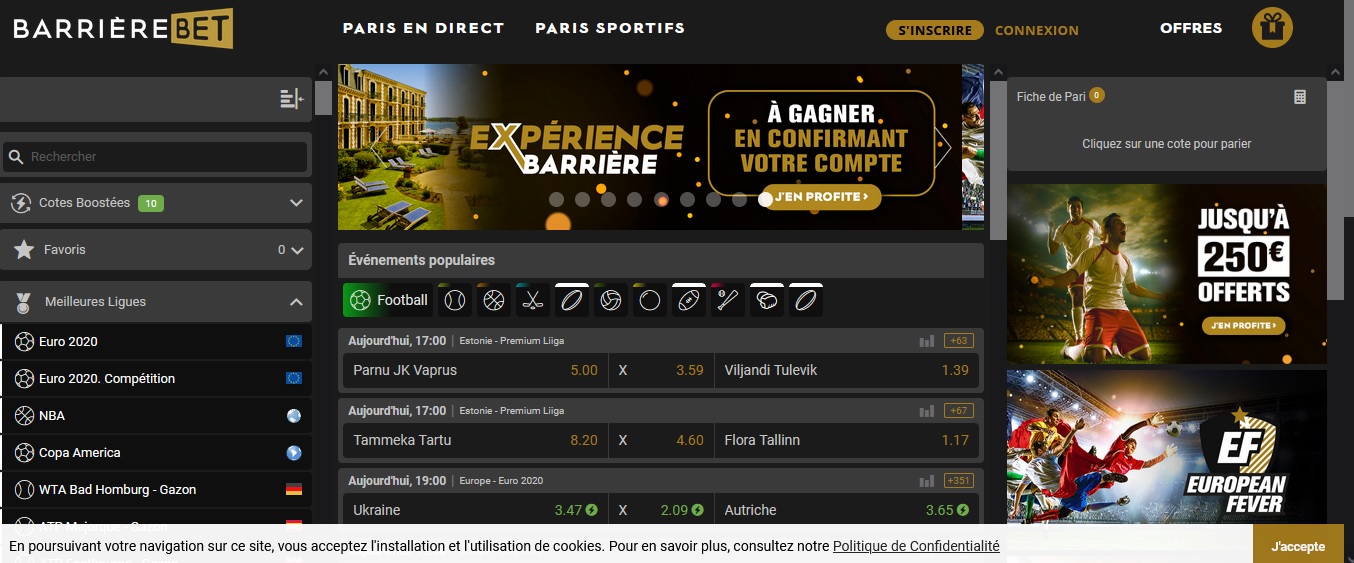Bet on Flora Tallinn at 1.17

(x=847, y=440)
